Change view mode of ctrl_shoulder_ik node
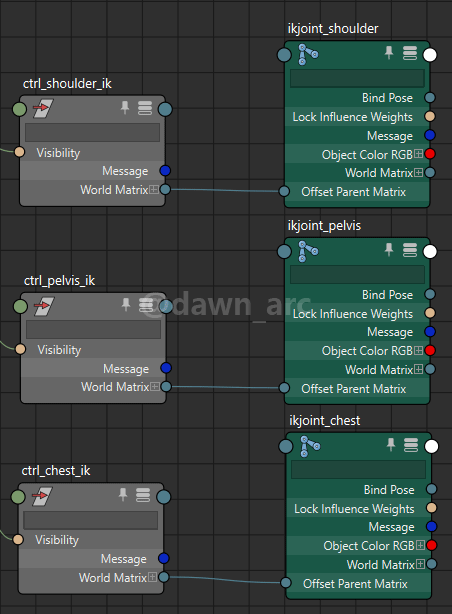Viewport: 452px width, 614px height. click(x=145, y=108)
